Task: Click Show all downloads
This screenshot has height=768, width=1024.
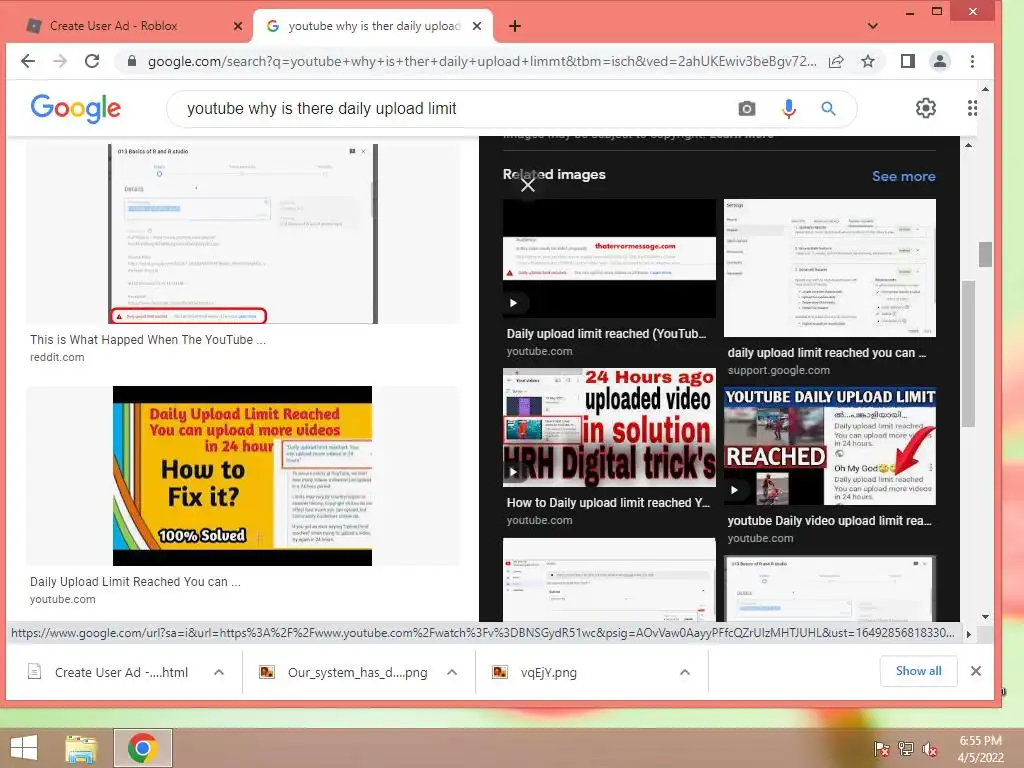Action: tap(918, 671)
